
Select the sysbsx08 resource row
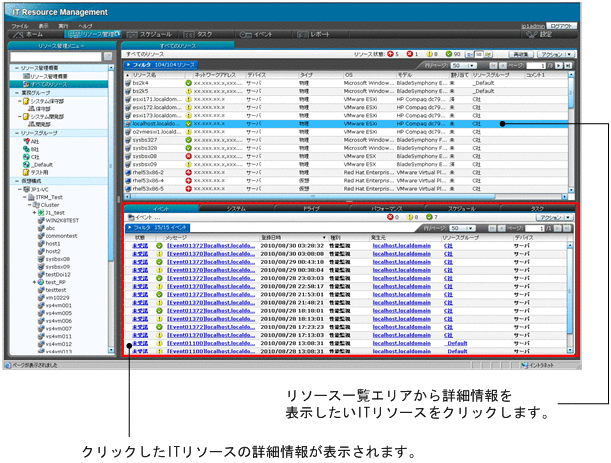(x=346, y=156)
